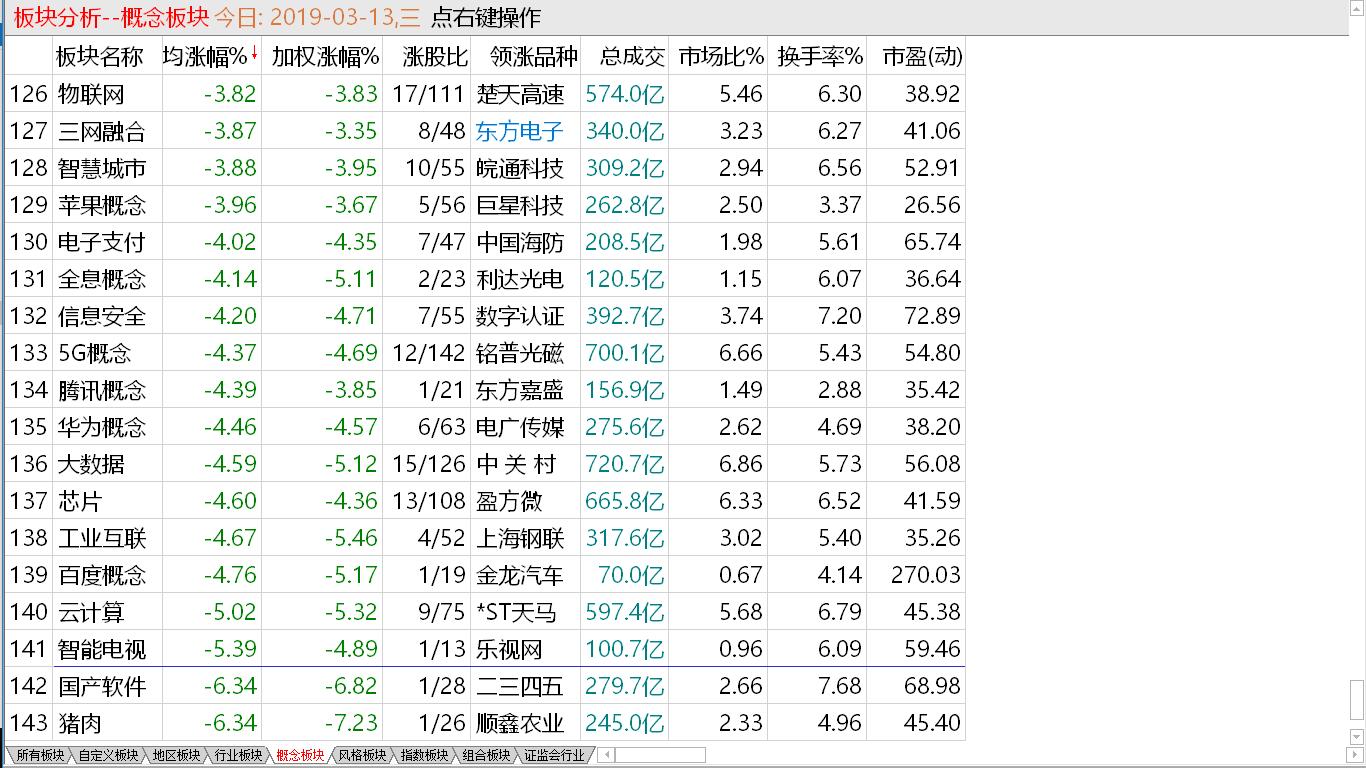Click the horizontal scrollbar thumb
1366x768 pixels.
658,755
